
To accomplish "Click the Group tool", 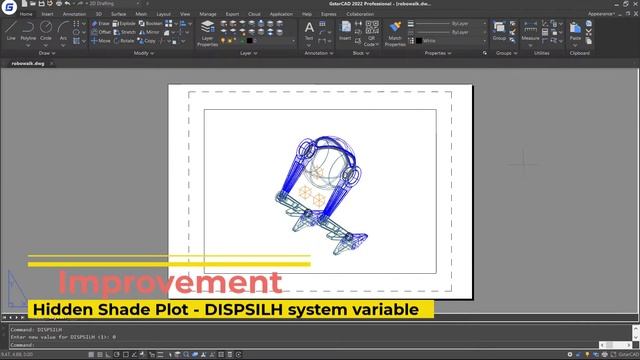I will pos(499,31).
